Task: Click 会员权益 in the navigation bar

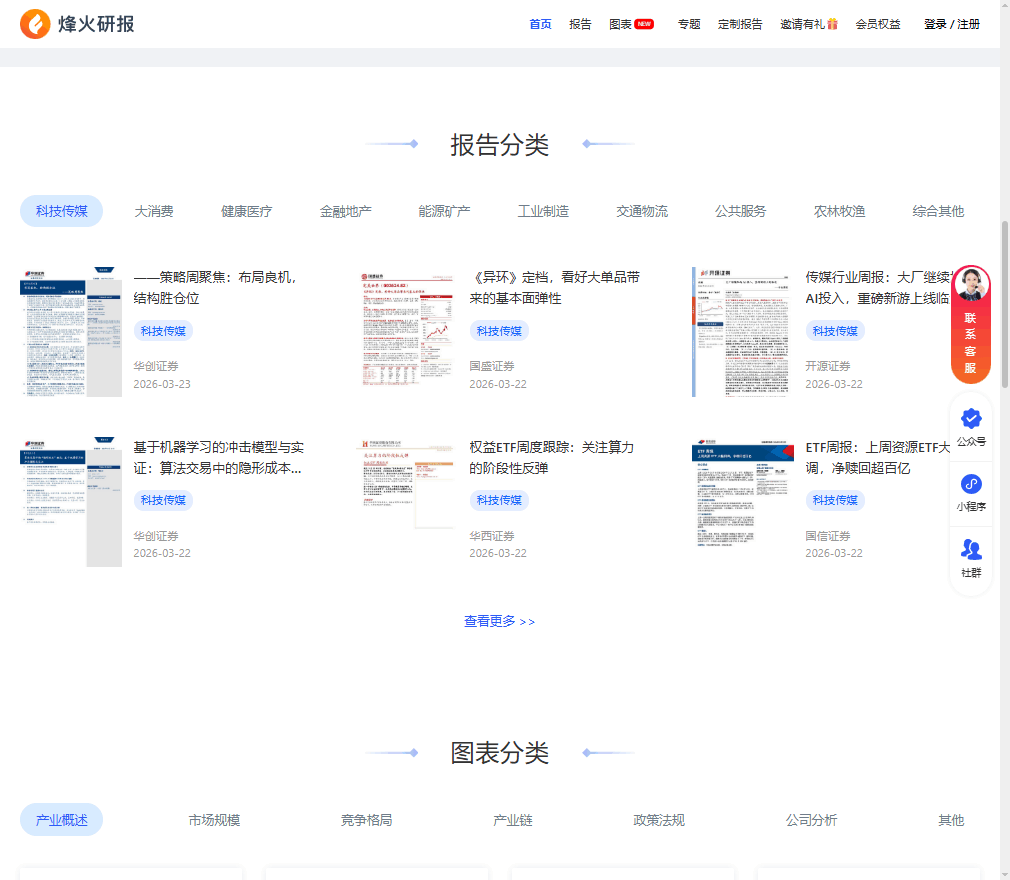Action: pyautogui.click(x=878, y=23)
